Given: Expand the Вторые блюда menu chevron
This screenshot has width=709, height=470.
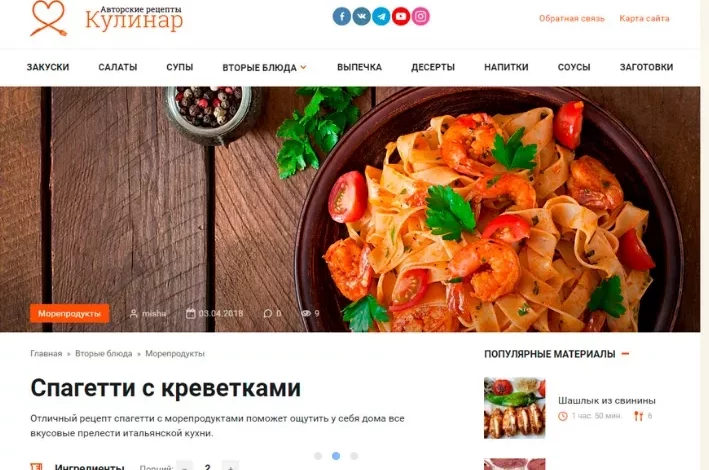Looking at the screenshot, I should [303, 67].
